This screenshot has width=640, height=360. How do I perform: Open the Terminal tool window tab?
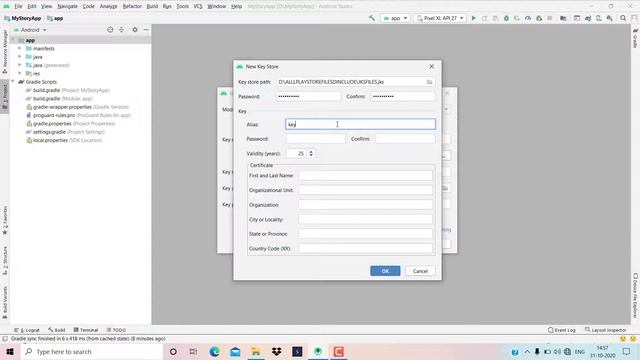pyautogui.click(x=86, y=330)
